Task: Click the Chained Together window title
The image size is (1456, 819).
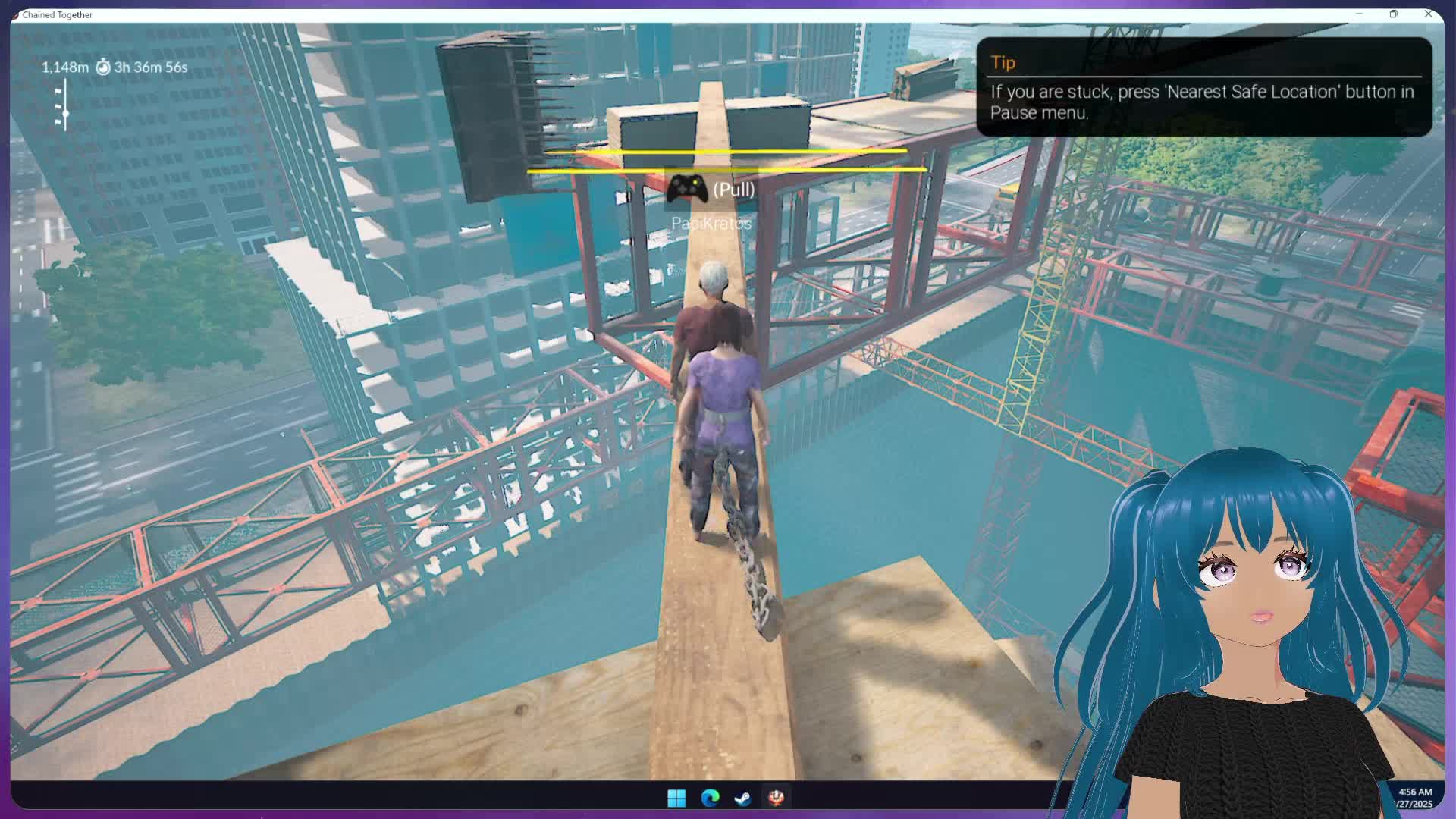Action: point(58,14)
